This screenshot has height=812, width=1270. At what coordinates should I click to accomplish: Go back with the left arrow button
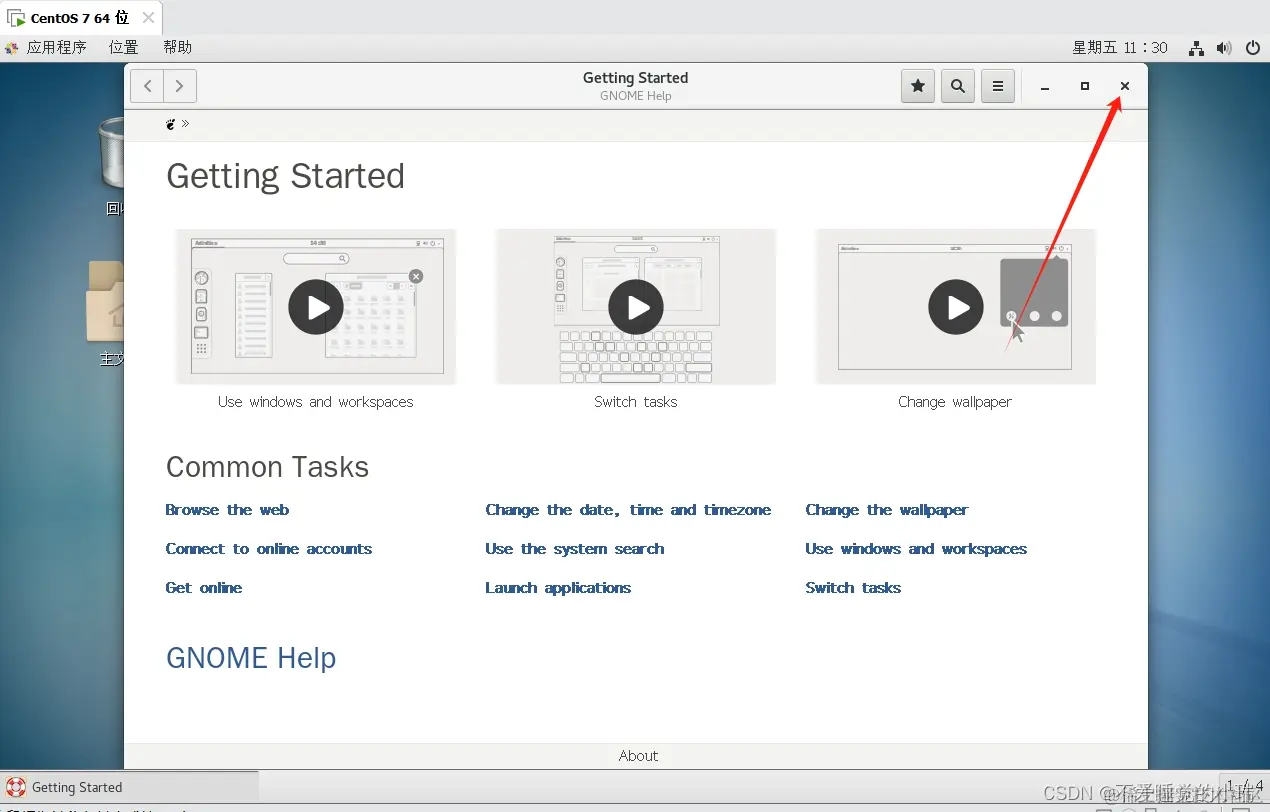click(x=147, y=86)
